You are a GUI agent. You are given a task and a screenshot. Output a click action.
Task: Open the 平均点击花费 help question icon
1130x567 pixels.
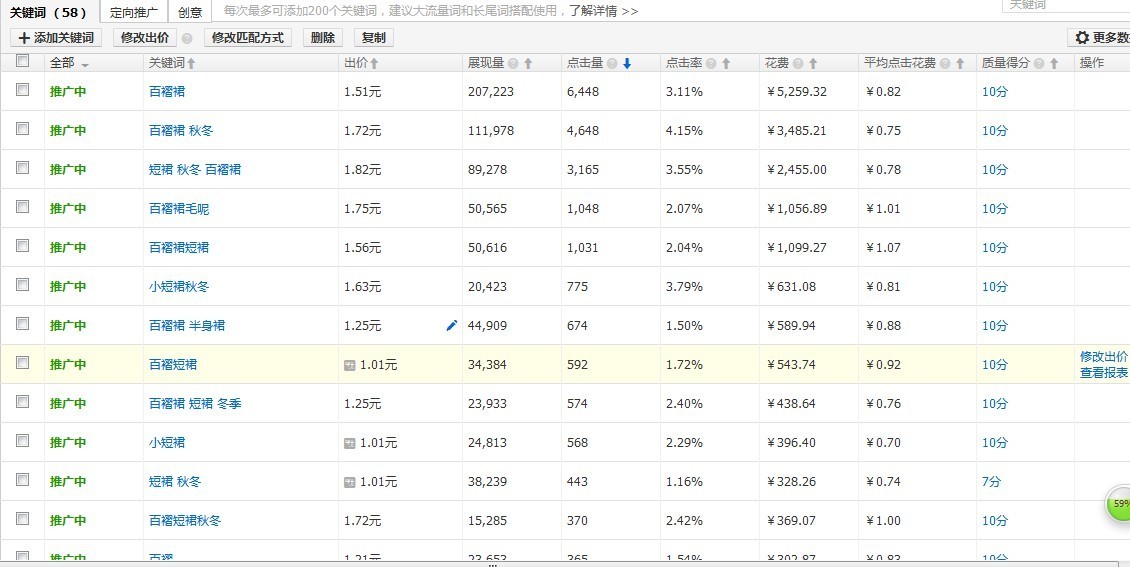(x=945, y=63)
